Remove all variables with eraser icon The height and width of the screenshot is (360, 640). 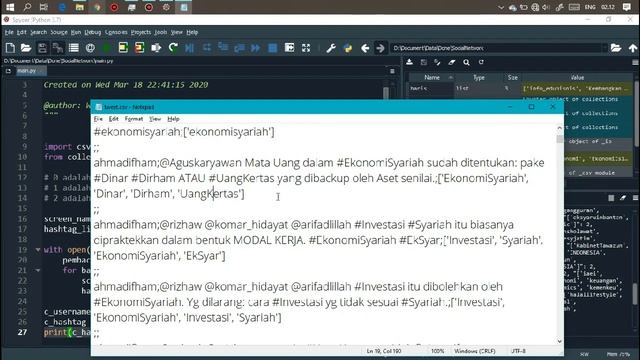click(x=451, y=62)
